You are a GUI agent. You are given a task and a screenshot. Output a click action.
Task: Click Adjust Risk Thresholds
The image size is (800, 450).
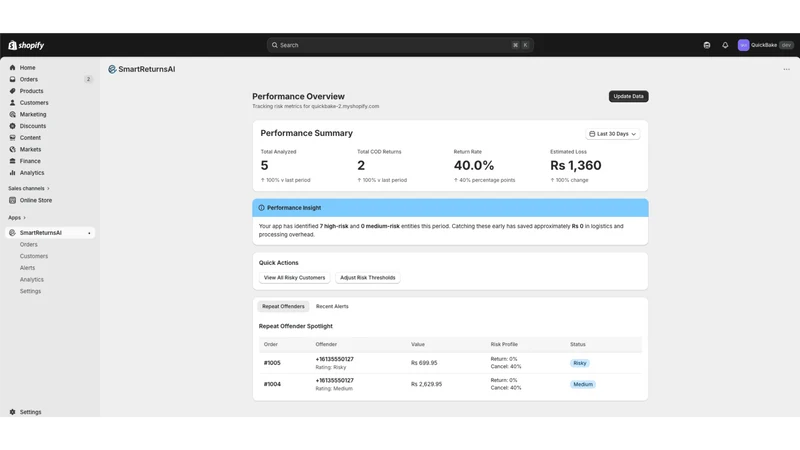[x=368, y=278]
